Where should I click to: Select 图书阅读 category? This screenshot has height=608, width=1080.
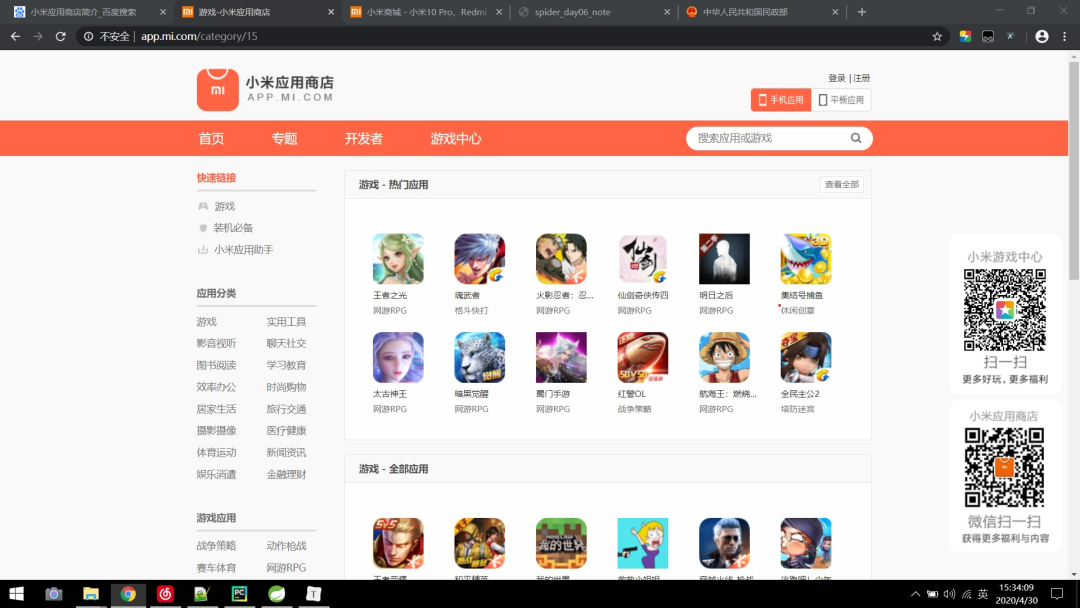pyautogui.click(x=216, y=365)
